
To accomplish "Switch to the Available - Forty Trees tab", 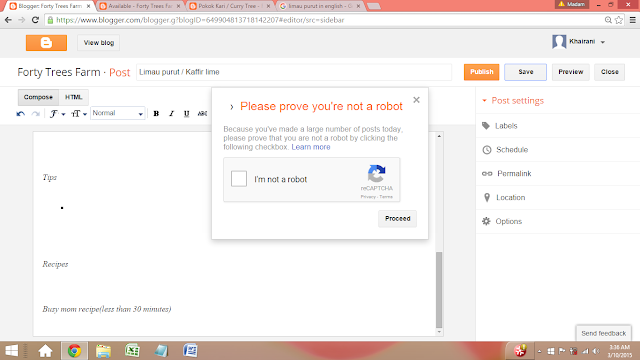I will tap(141, 6).
